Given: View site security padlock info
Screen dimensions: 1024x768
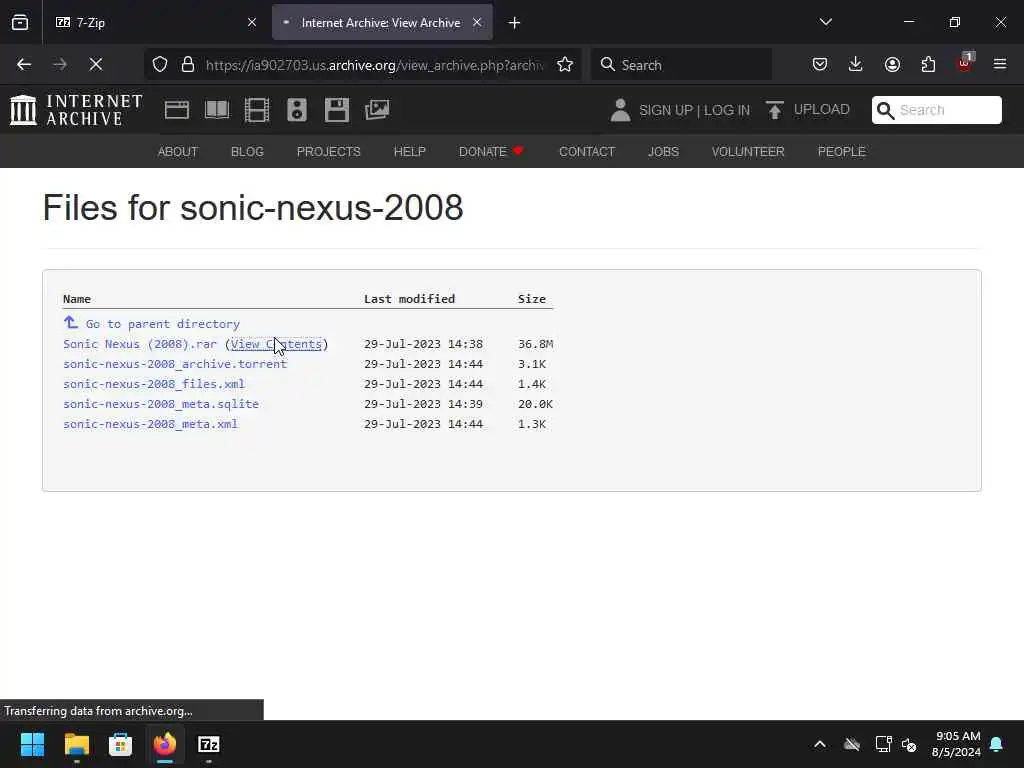Looking at the screenshot, I should 188,64.
